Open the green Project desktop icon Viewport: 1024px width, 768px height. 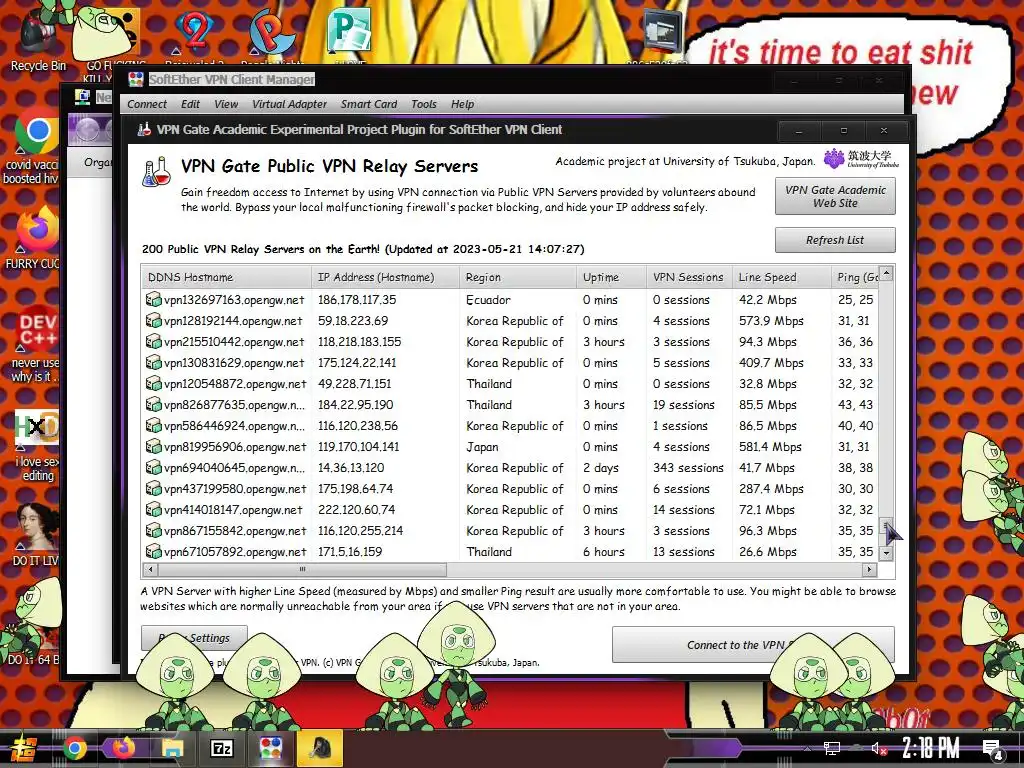click(349, 29)
